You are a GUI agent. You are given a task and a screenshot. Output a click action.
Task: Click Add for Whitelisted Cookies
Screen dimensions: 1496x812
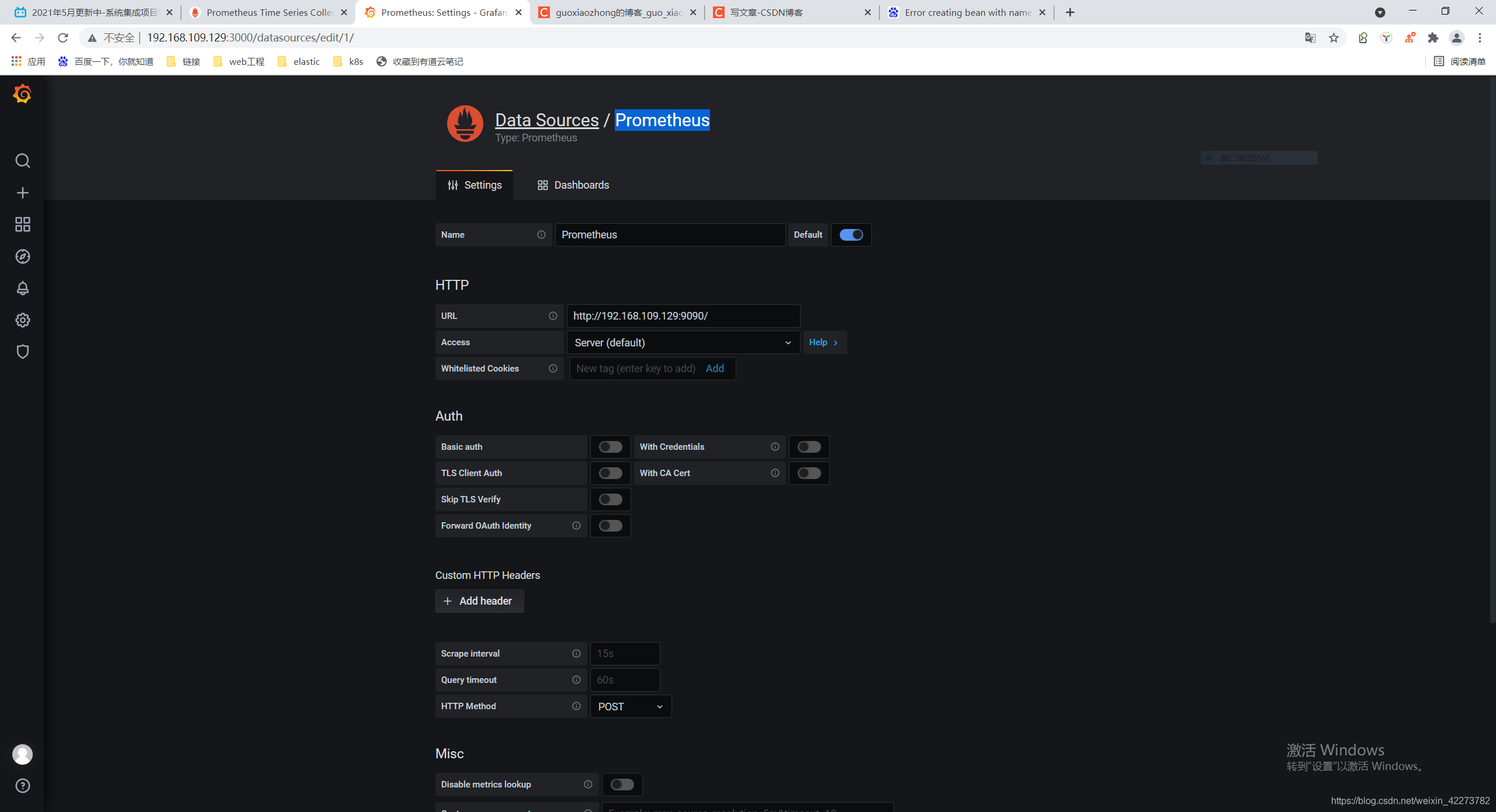pos(715,369)
